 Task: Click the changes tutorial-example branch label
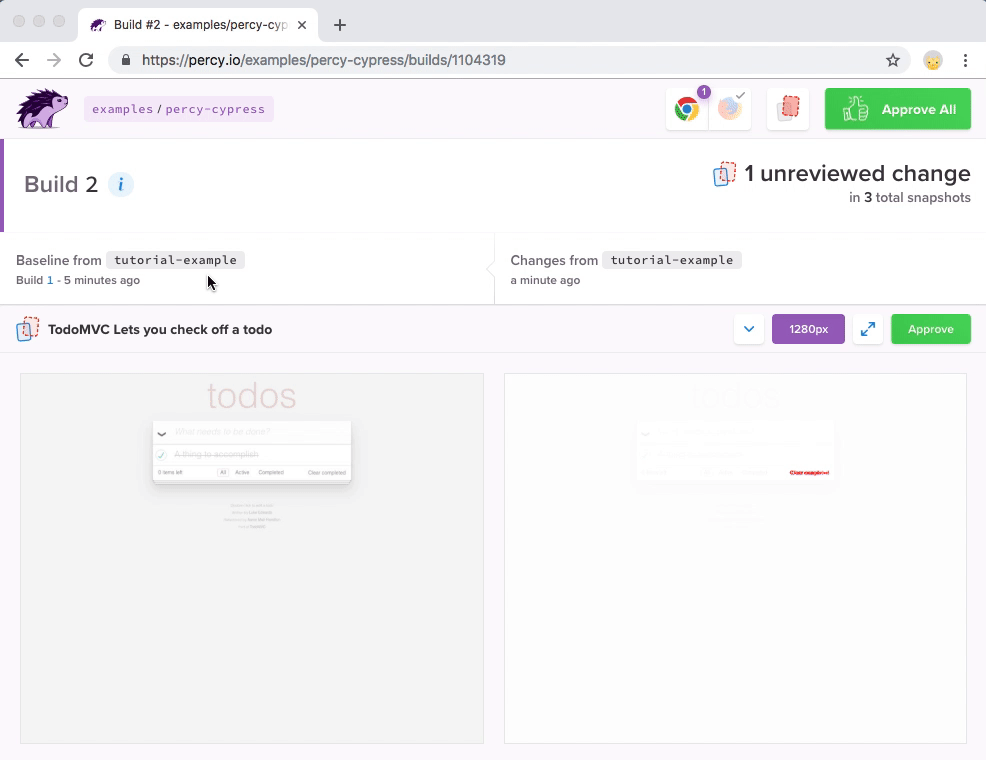point(672,260)
